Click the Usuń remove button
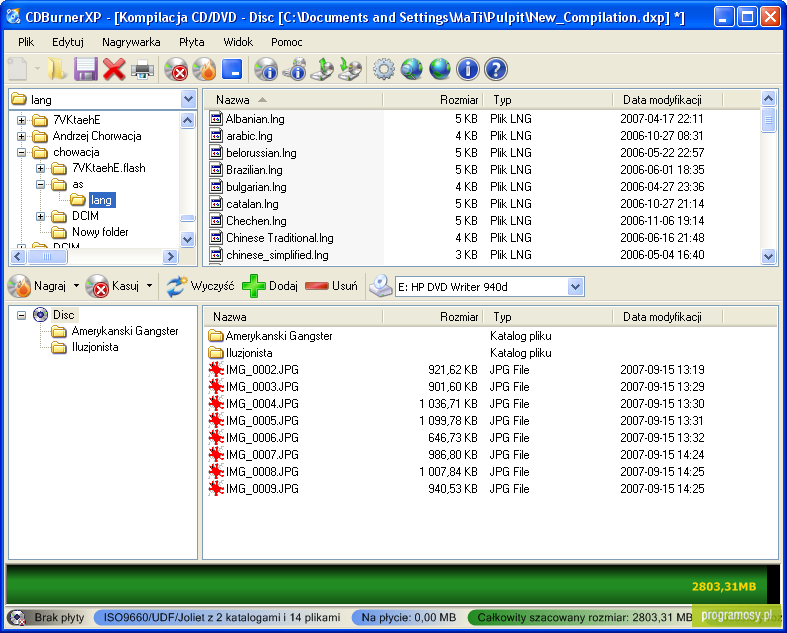The image size is (787, 633). [x=331, y=286]
